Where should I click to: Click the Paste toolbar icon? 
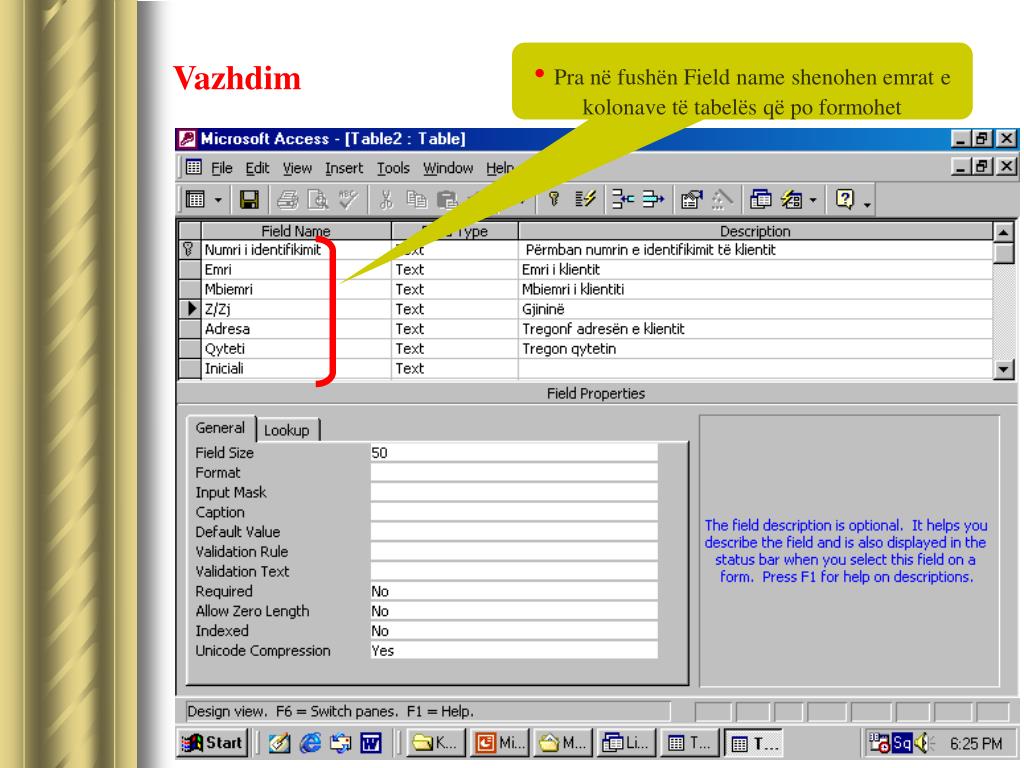pos(447,199)
